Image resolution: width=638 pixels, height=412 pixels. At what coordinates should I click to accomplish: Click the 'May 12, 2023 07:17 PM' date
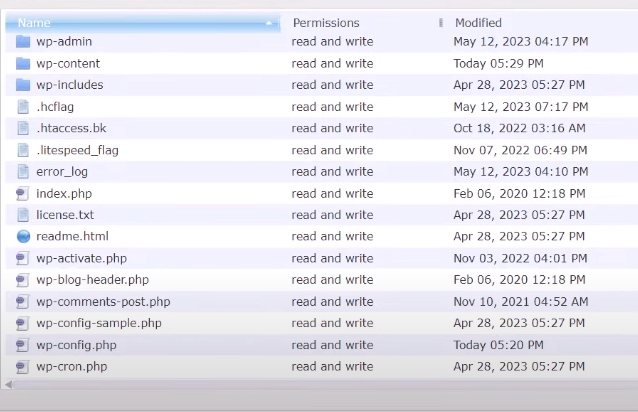tap(521, 107)
